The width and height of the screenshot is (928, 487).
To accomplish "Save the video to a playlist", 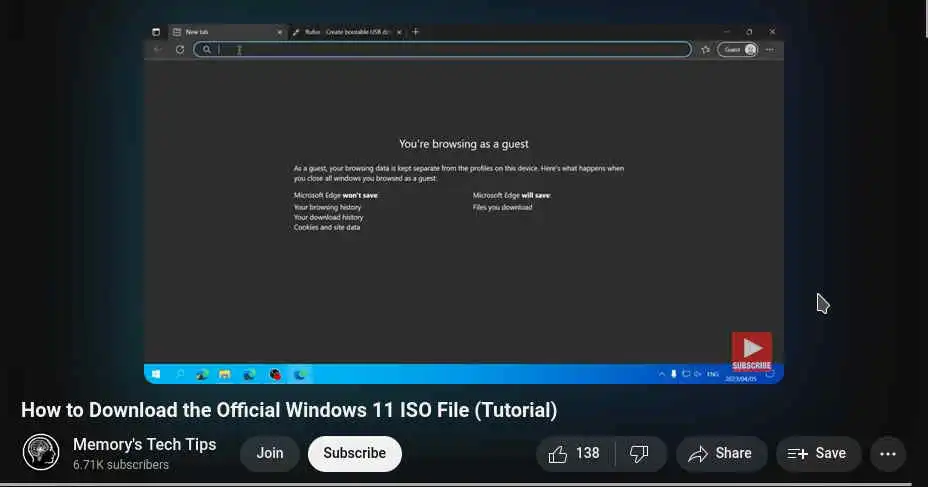I will 818,454.
